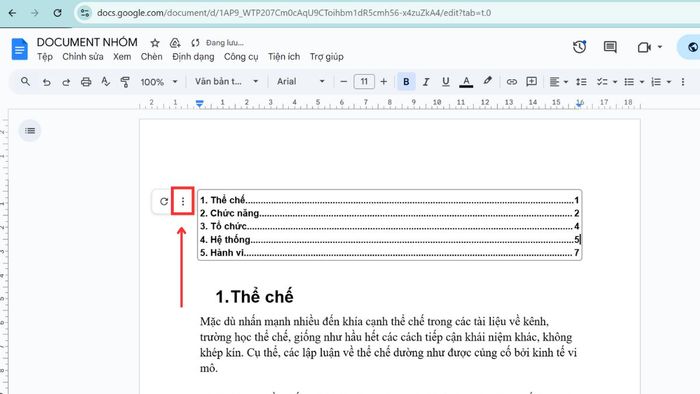
Task: Select the paint format tool
Action: coord(125,82)
